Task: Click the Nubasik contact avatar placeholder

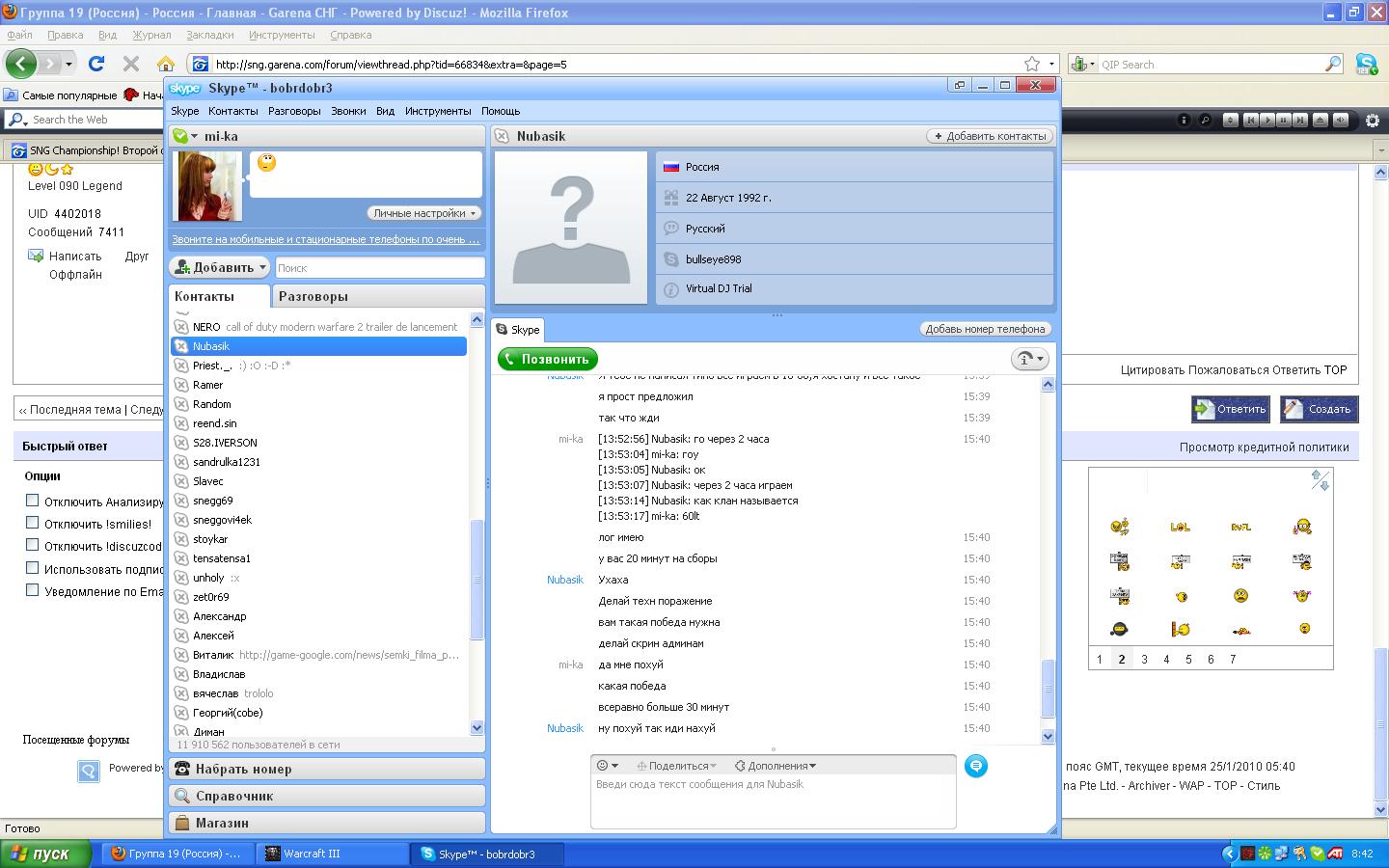Action: coord(571,228)
